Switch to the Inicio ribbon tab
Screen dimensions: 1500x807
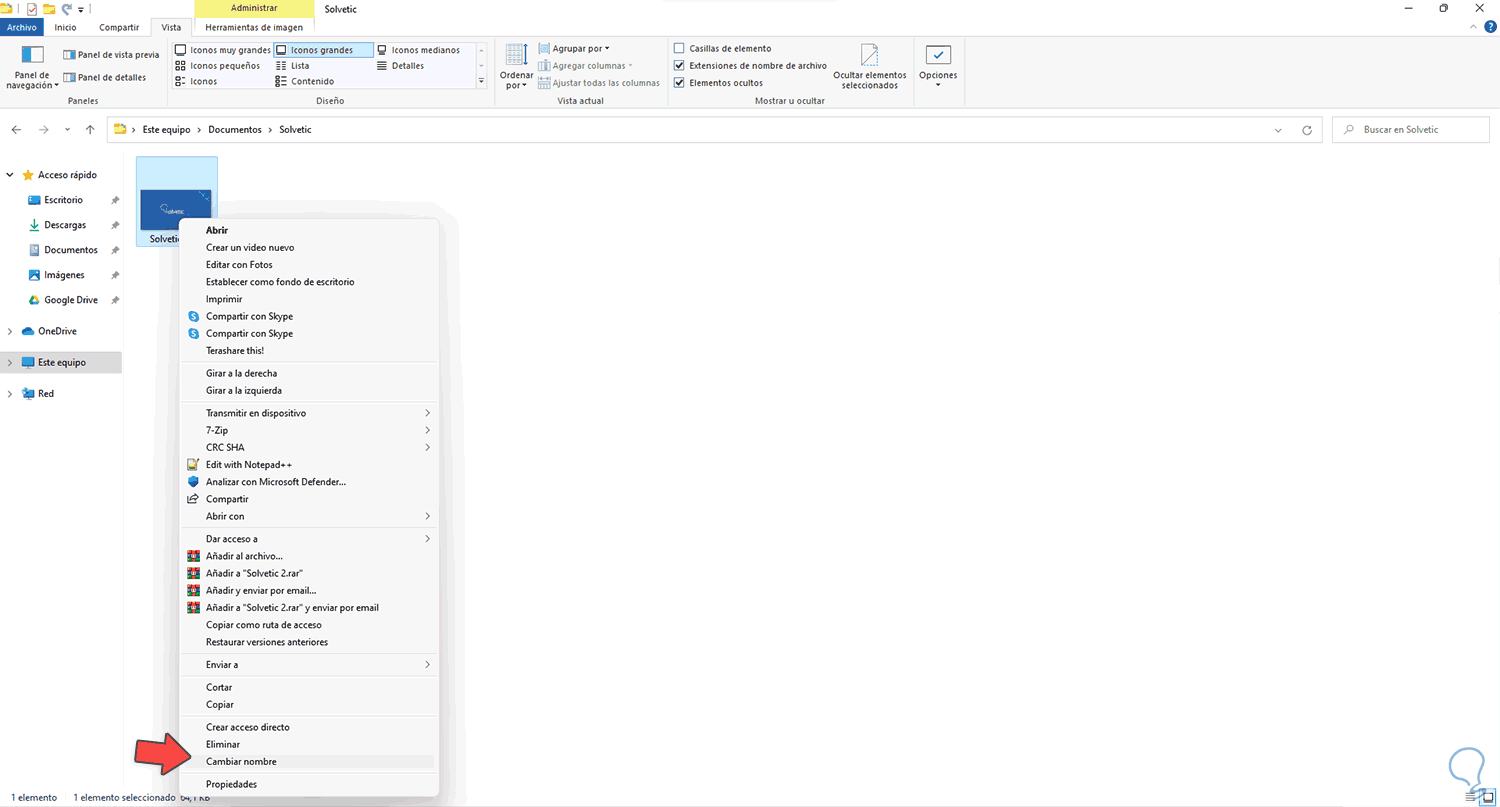pos(65,27)
